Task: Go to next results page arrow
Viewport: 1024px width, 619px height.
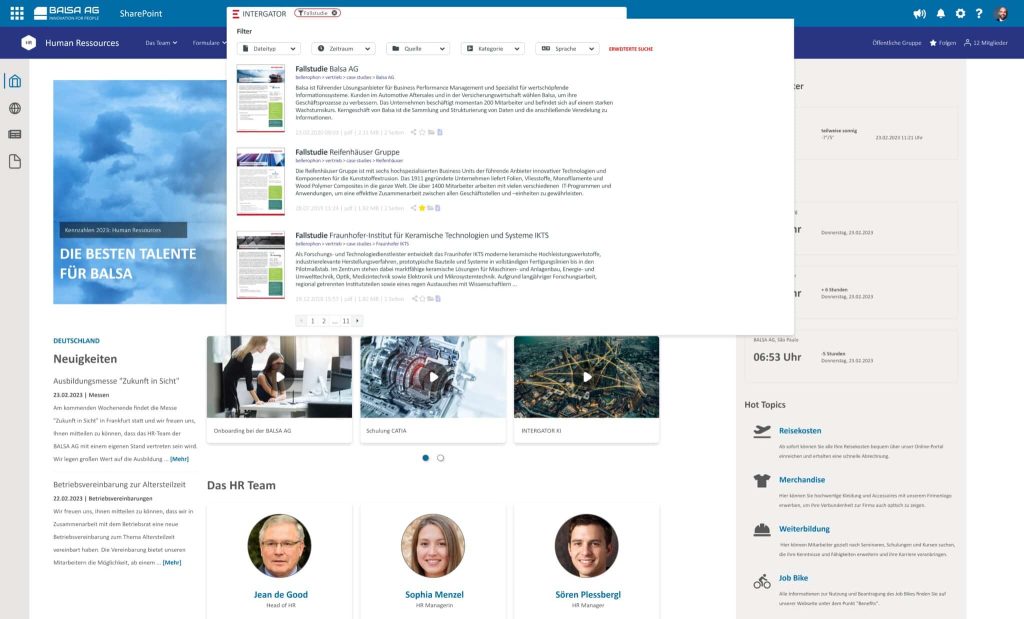Action: click(x=357, y=321)
